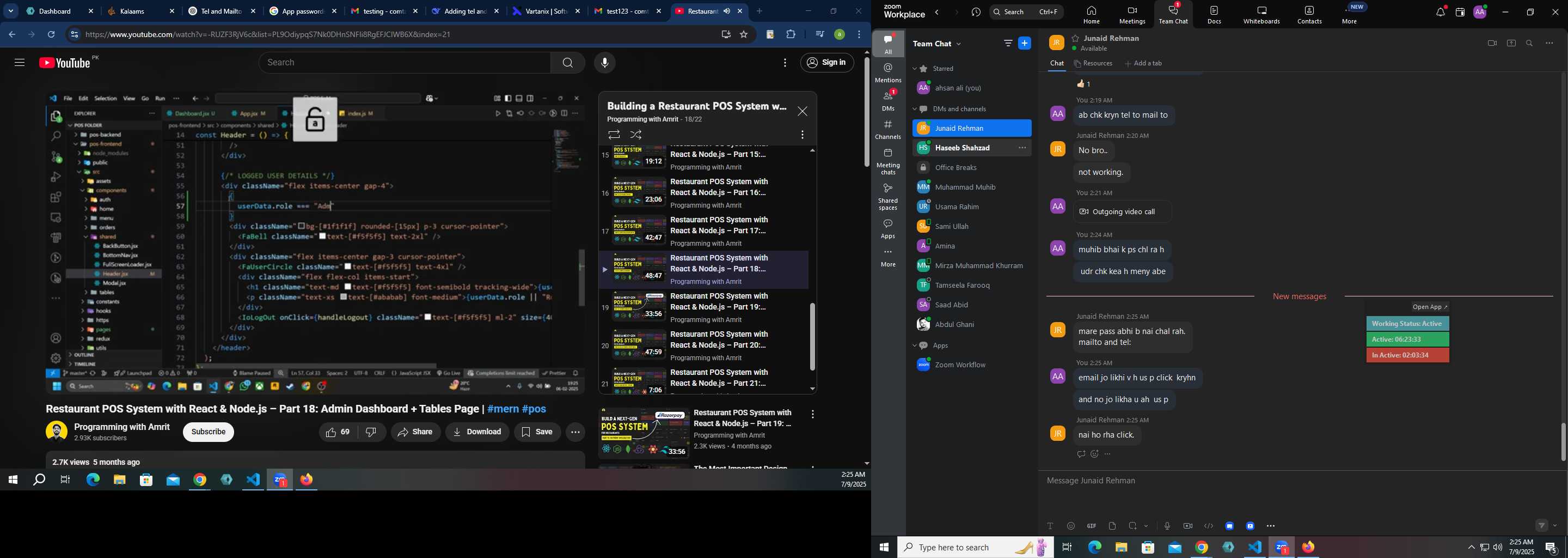Click the #mern hashtag link
The height and width of the screenshot is (558, 1568).
tap(503, 409)
